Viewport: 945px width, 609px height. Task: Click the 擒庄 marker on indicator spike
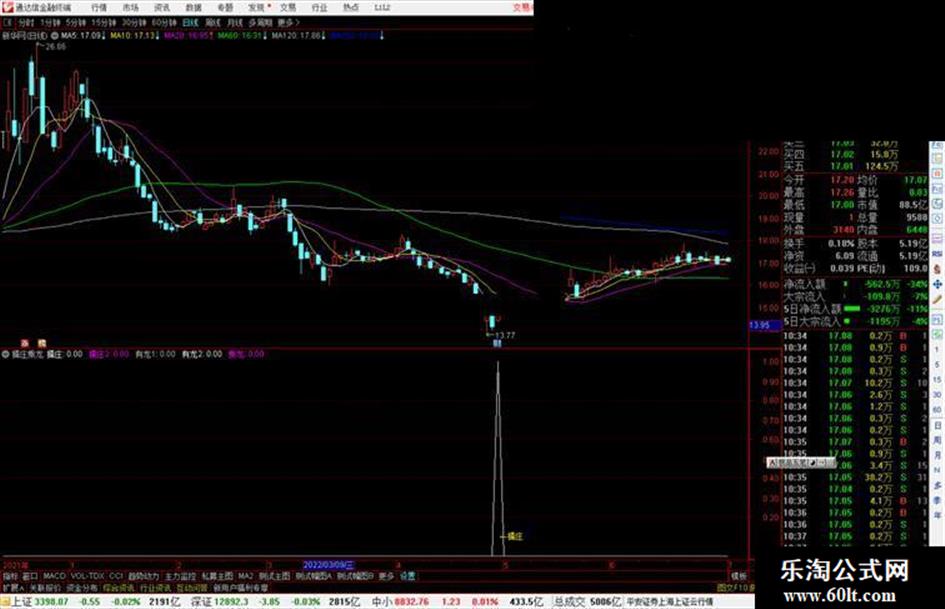pos(514,536)
